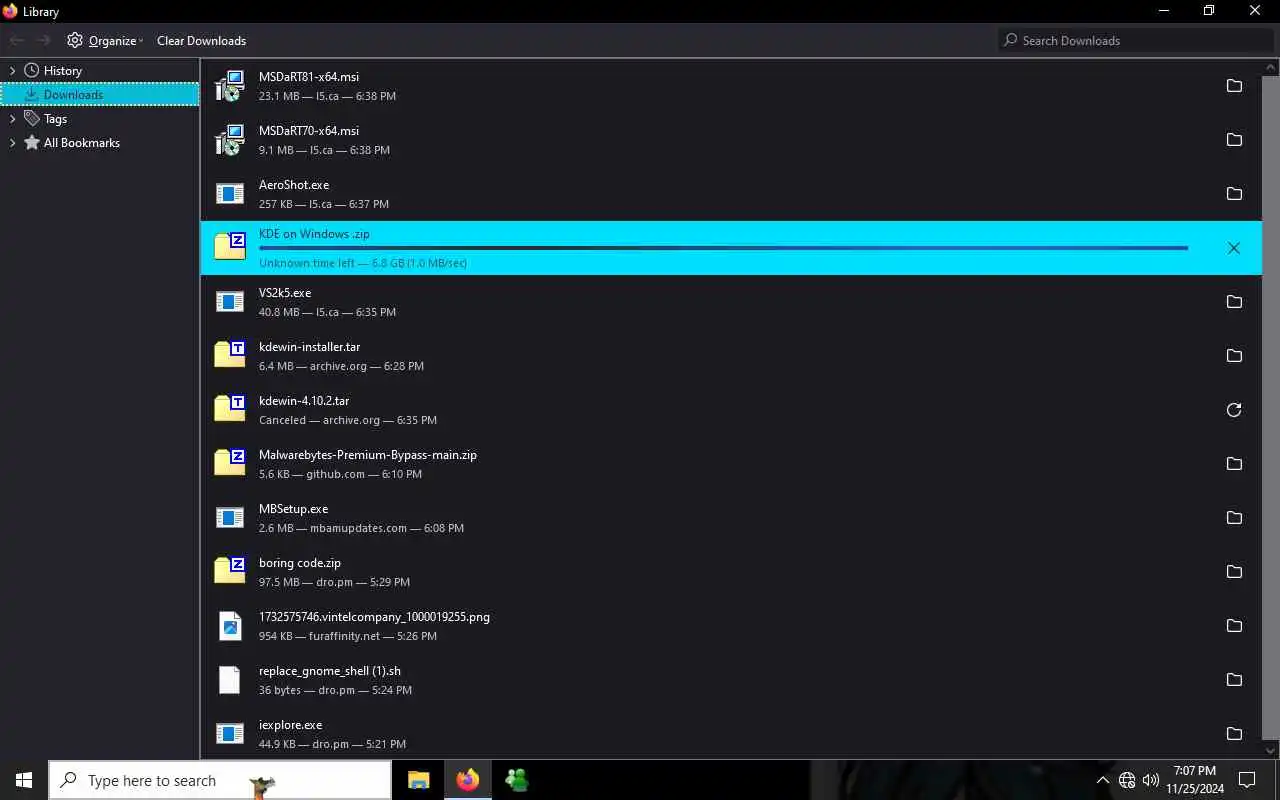Show kdewin-installer.tar in folder
This screenshot has height=800, width=1280.
coord(1234,356)
